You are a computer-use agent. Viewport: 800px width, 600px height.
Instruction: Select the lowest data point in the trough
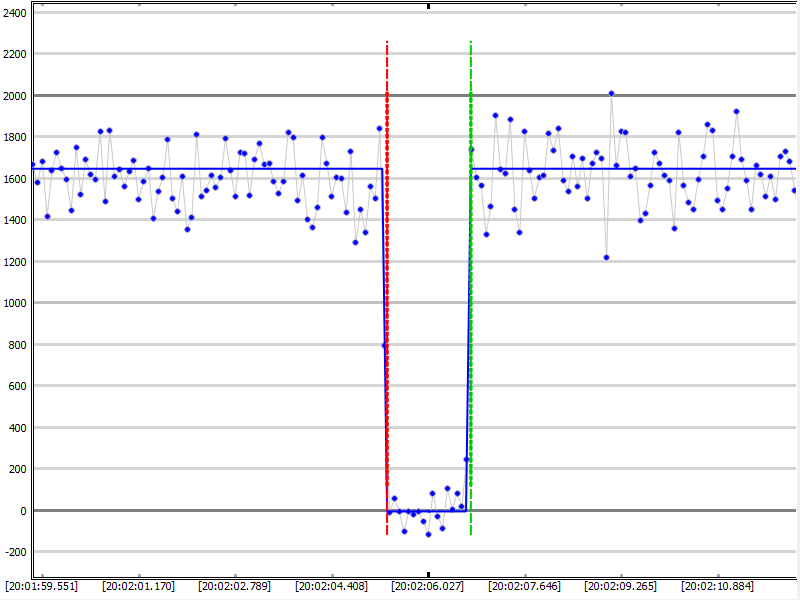coord(428,534)
